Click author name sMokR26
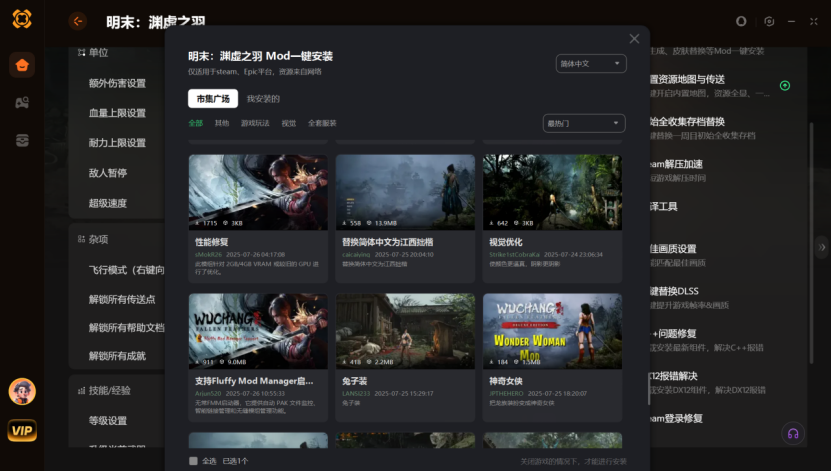Screen dimensions: 831x471 tap(208, 255)
